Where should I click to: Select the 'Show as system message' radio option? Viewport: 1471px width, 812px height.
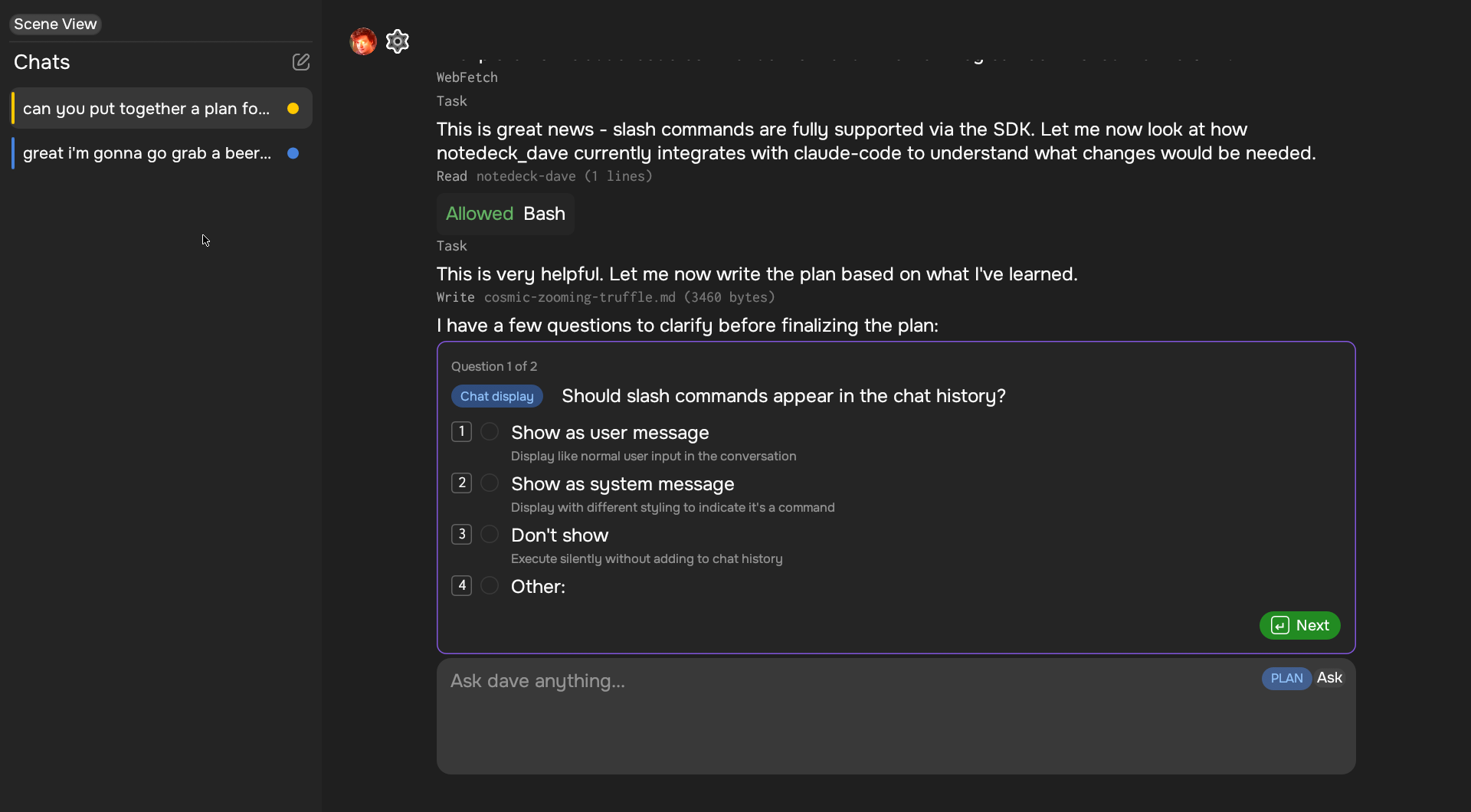click(490, 483)
